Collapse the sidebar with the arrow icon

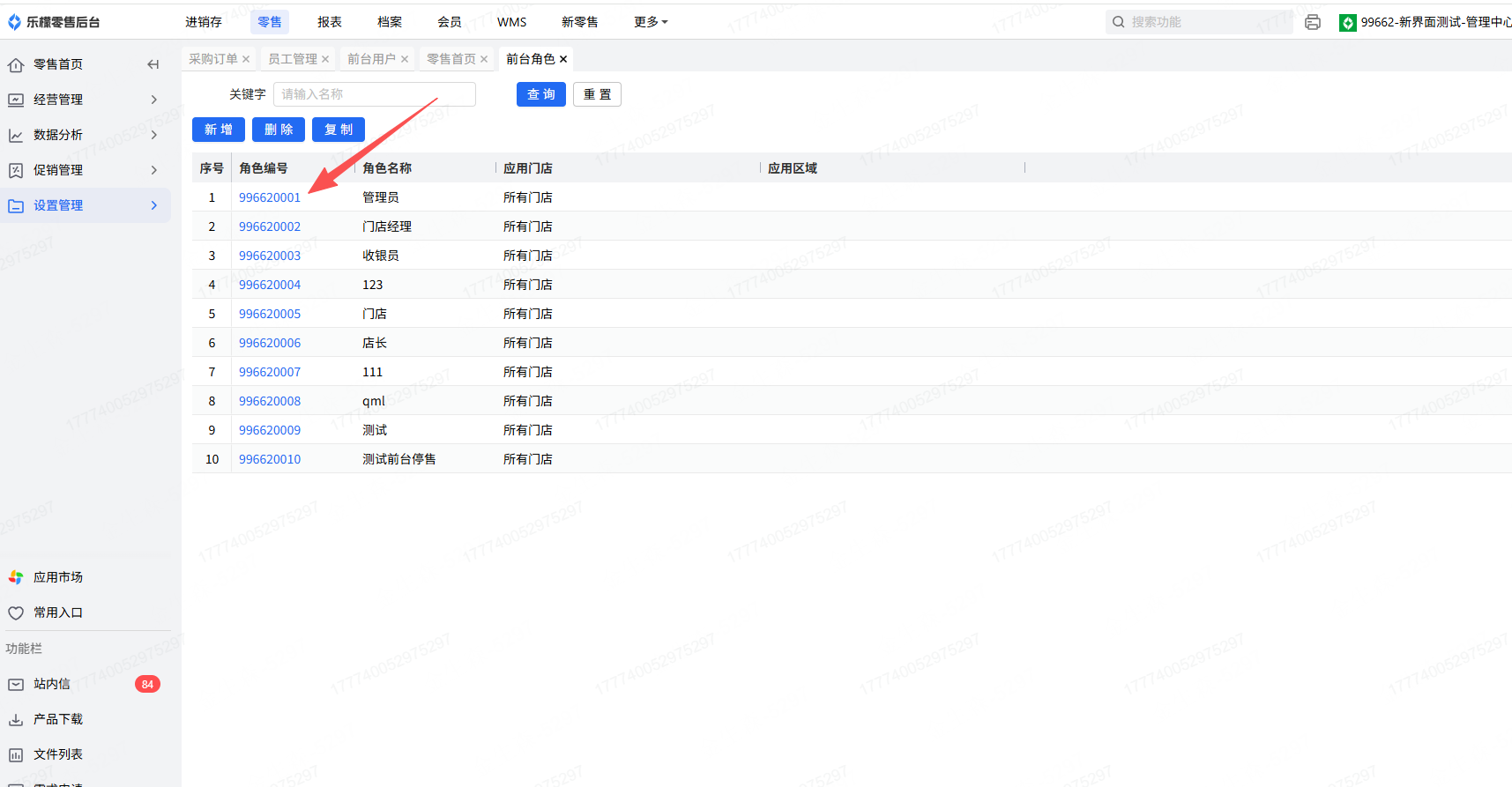153,64
